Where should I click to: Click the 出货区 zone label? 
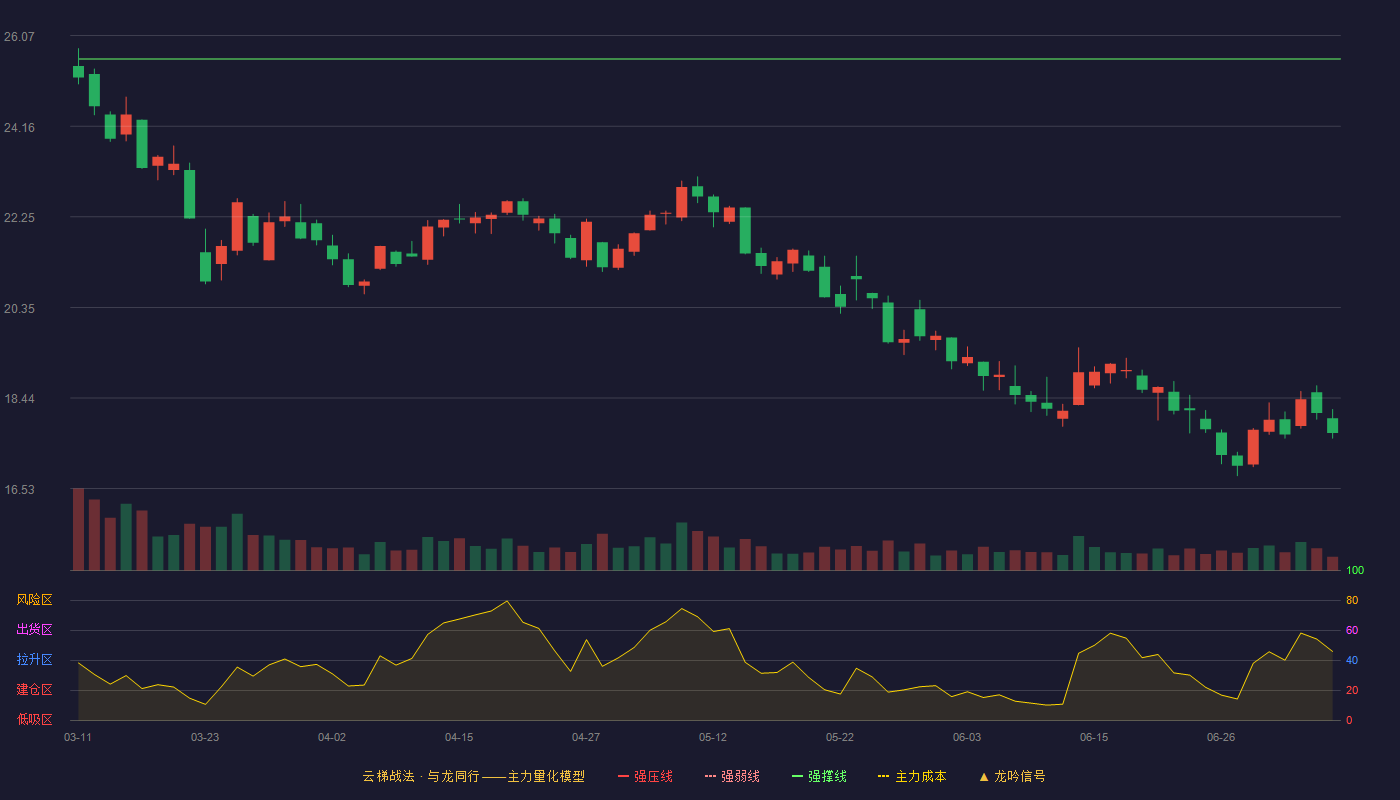tap(34, 630)
